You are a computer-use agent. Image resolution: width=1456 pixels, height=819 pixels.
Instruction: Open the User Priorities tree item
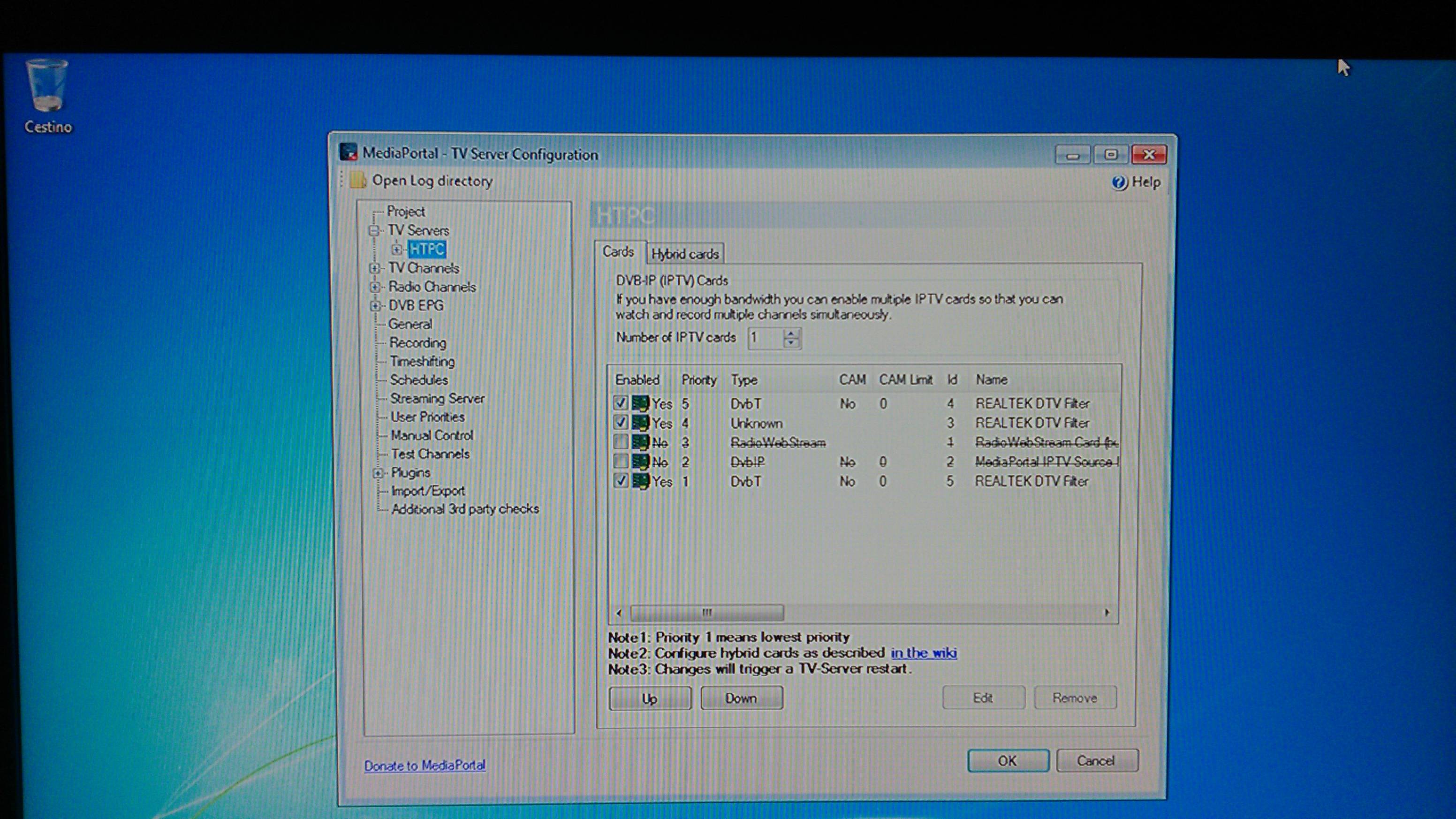point(428,417)
